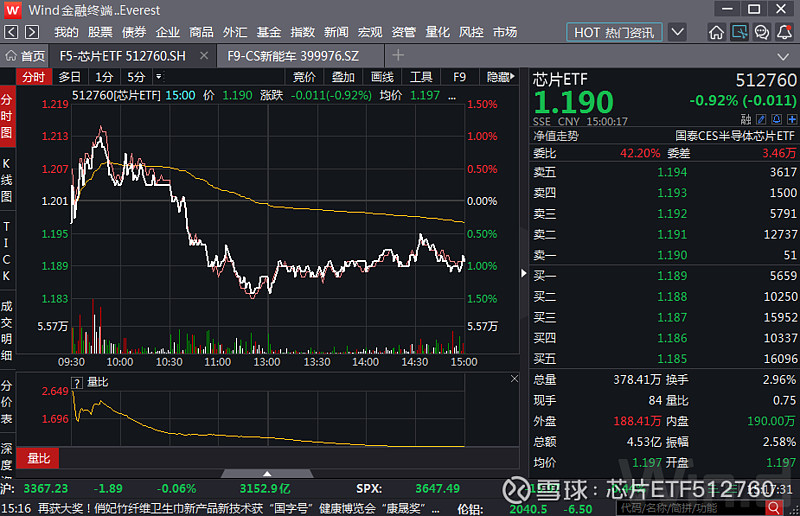Select the TICK left sidebar tab

[7, 252]
